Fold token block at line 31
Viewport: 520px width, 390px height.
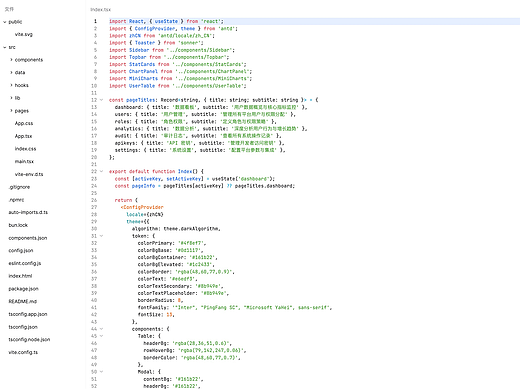pyautogui.click(x=102, y=236)
